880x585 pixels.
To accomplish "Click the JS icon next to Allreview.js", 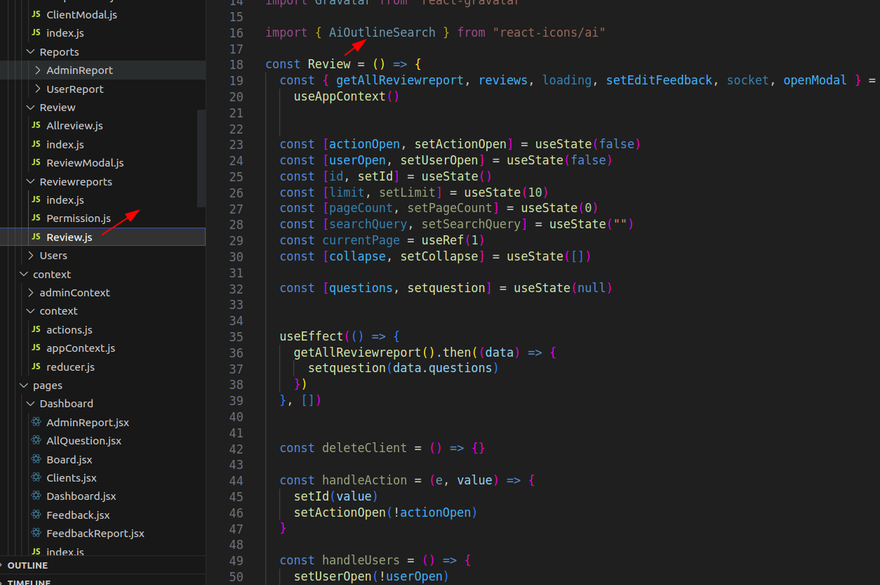I will coord(36,126).
